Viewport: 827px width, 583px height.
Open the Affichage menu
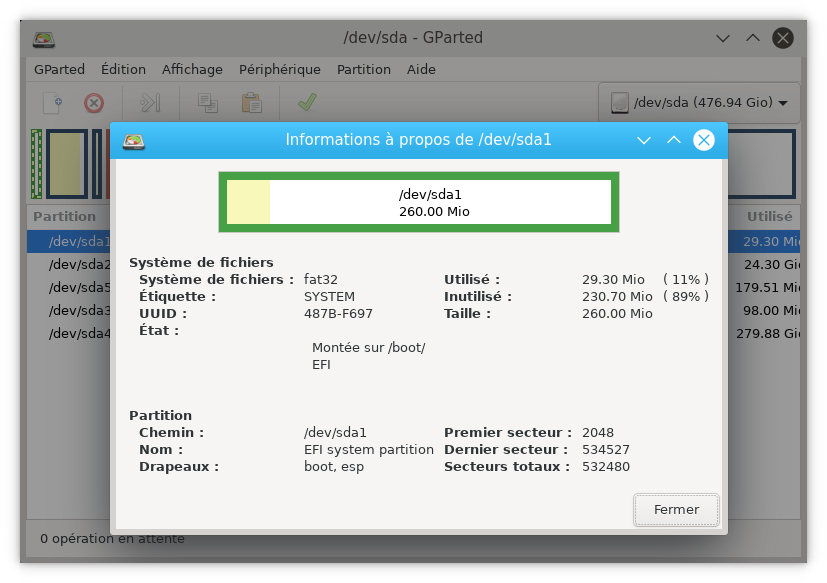point(192,69)
